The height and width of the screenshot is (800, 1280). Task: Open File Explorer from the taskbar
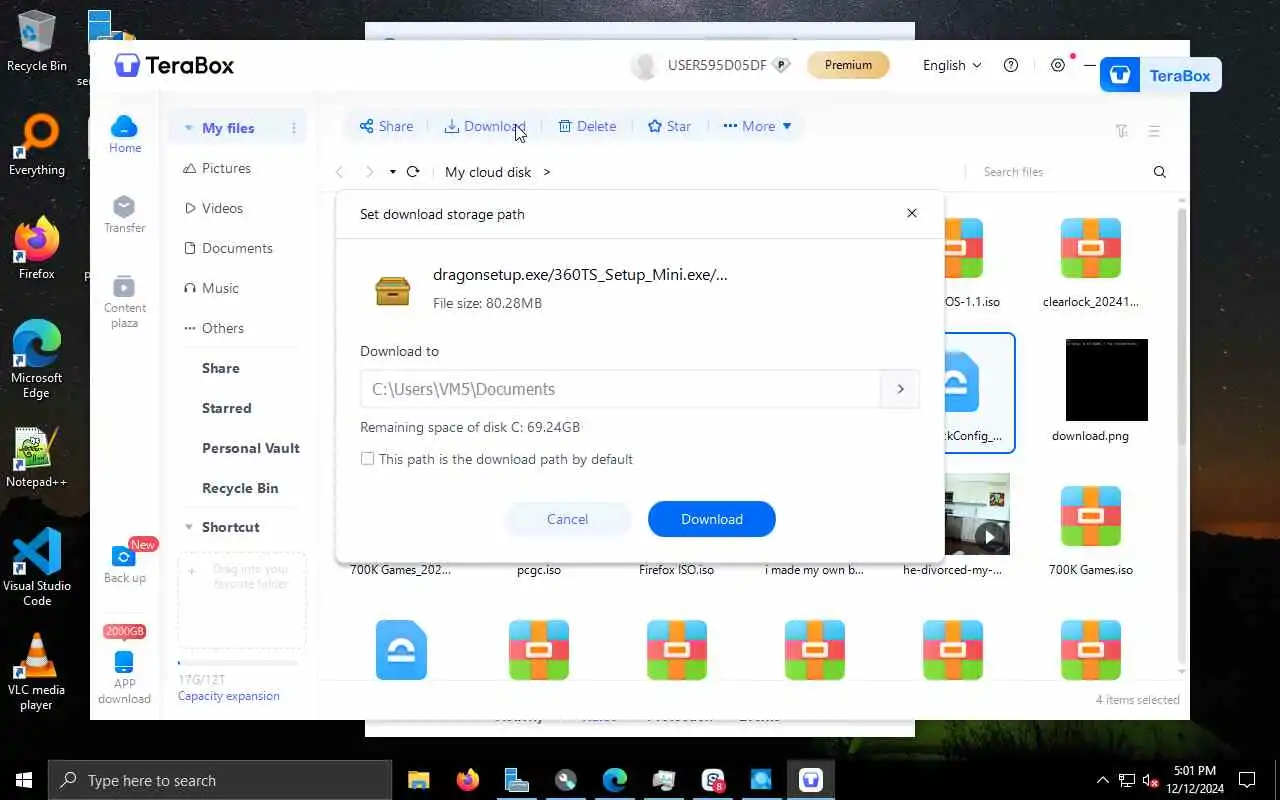419,780
